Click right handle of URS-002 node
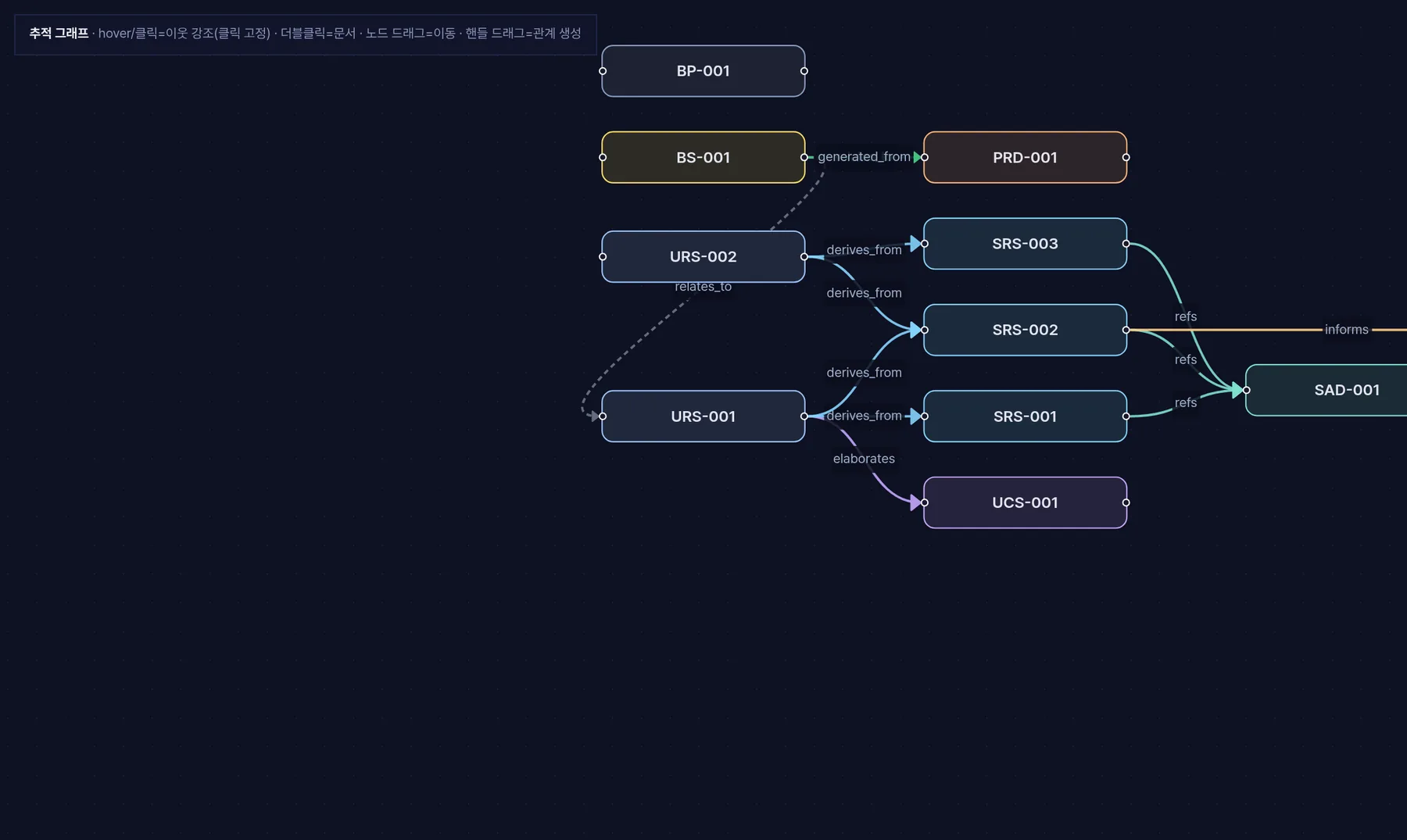Screen dimensions: 1407x840 pos(804,256)
